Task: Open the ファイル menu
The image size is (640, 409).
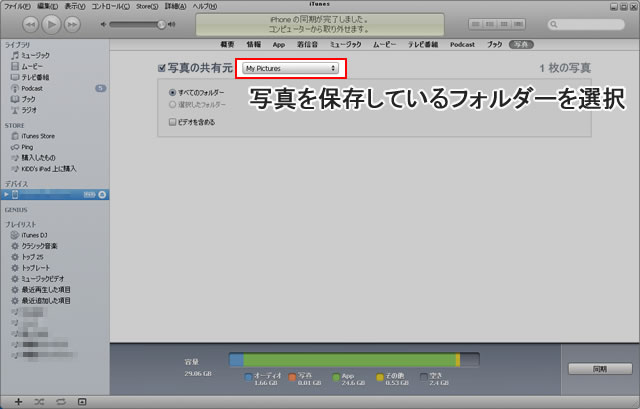Action: point(17,7)
